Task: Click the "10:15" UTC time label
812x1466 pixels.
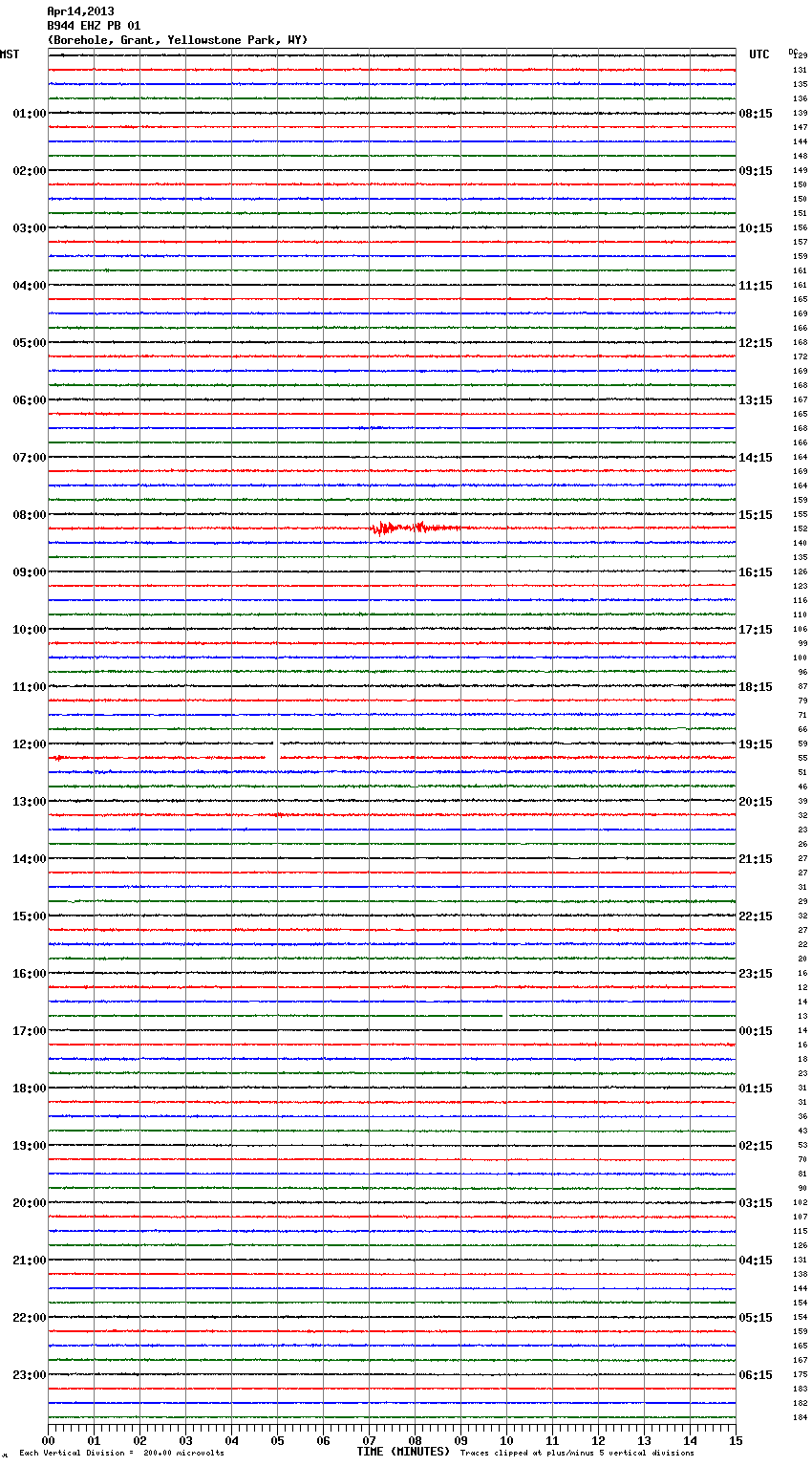Action: [756, 228]
